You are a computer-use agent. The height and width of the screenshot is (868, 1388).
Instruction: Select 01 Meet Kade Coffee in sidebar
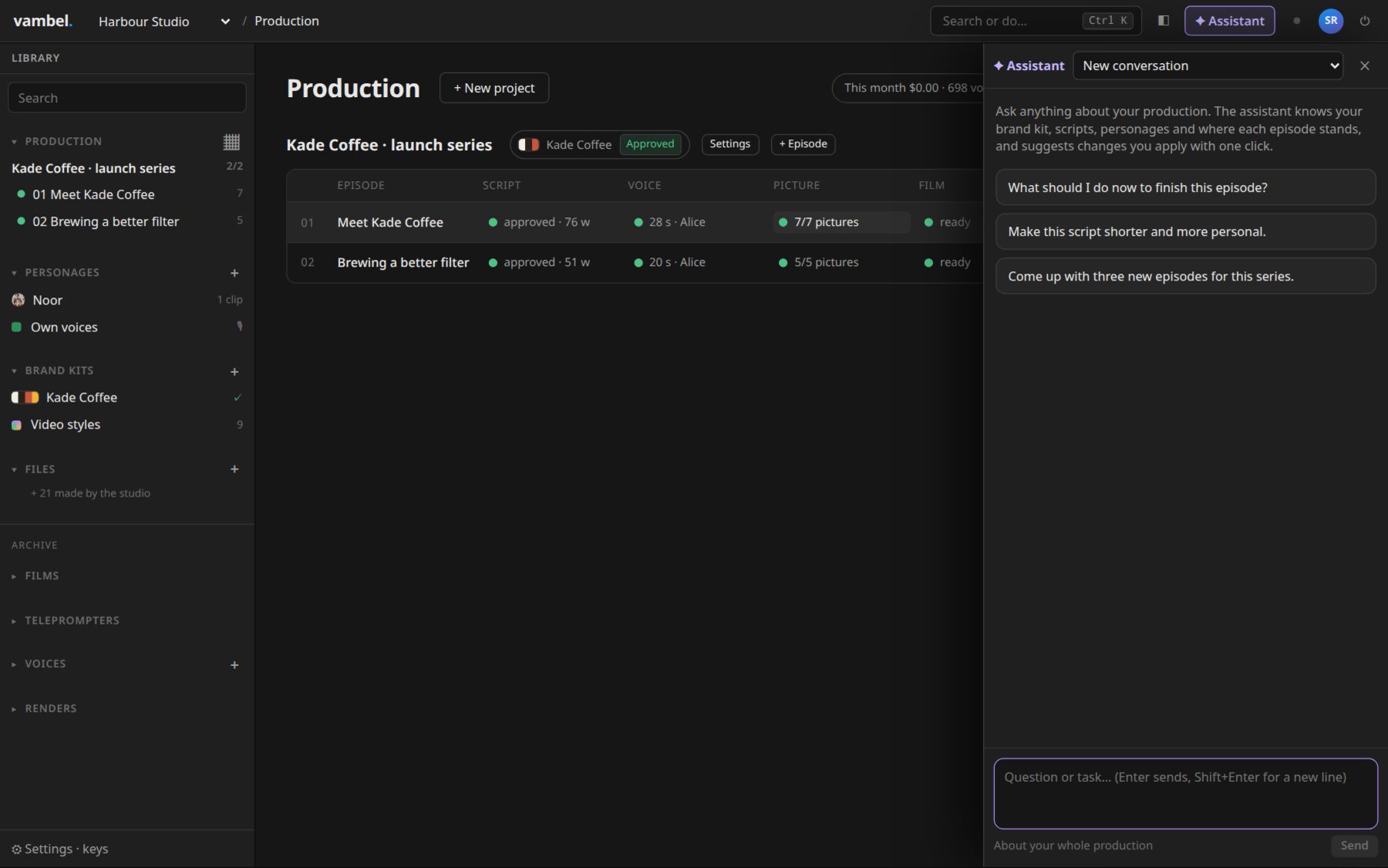coord(127,194)
